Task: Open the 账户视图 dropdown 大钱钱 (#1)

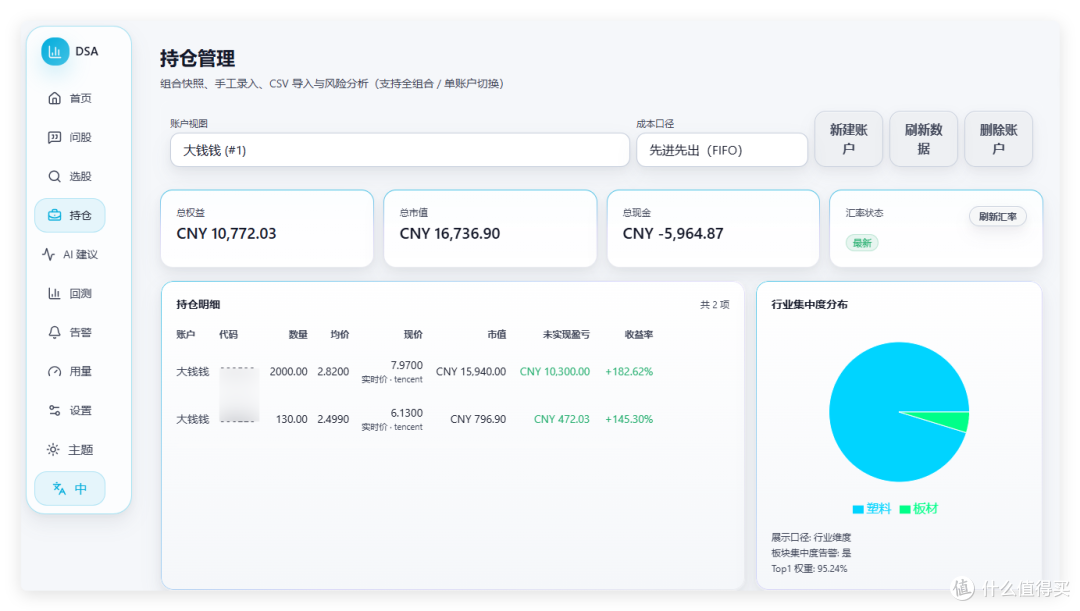Action: click(x=399, y=150)
